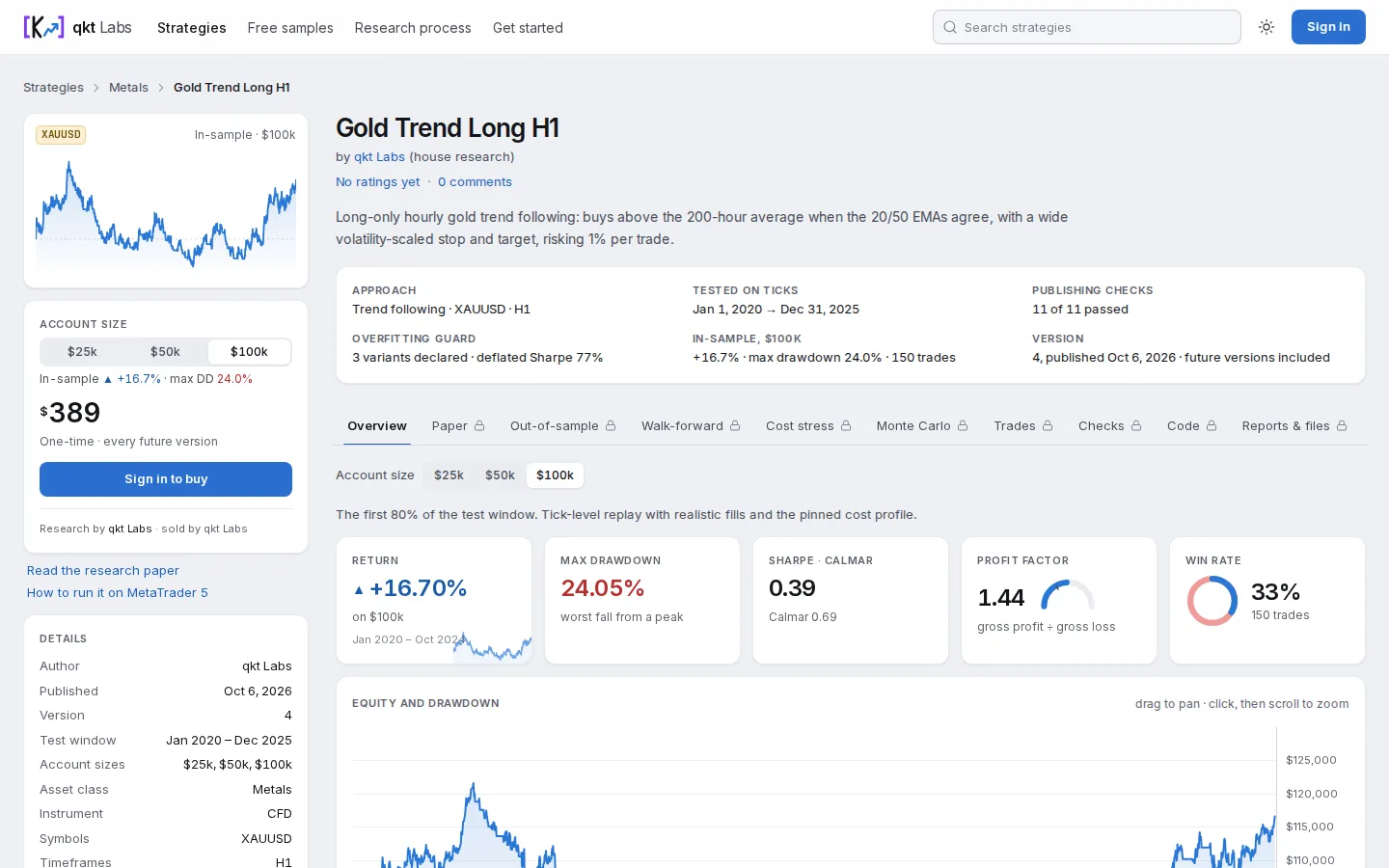Image resolution: width=1389 pixels, height=868 pixels.
Task: Click the lock icon on Out-of-sample tab
Action: click(611, 425)
